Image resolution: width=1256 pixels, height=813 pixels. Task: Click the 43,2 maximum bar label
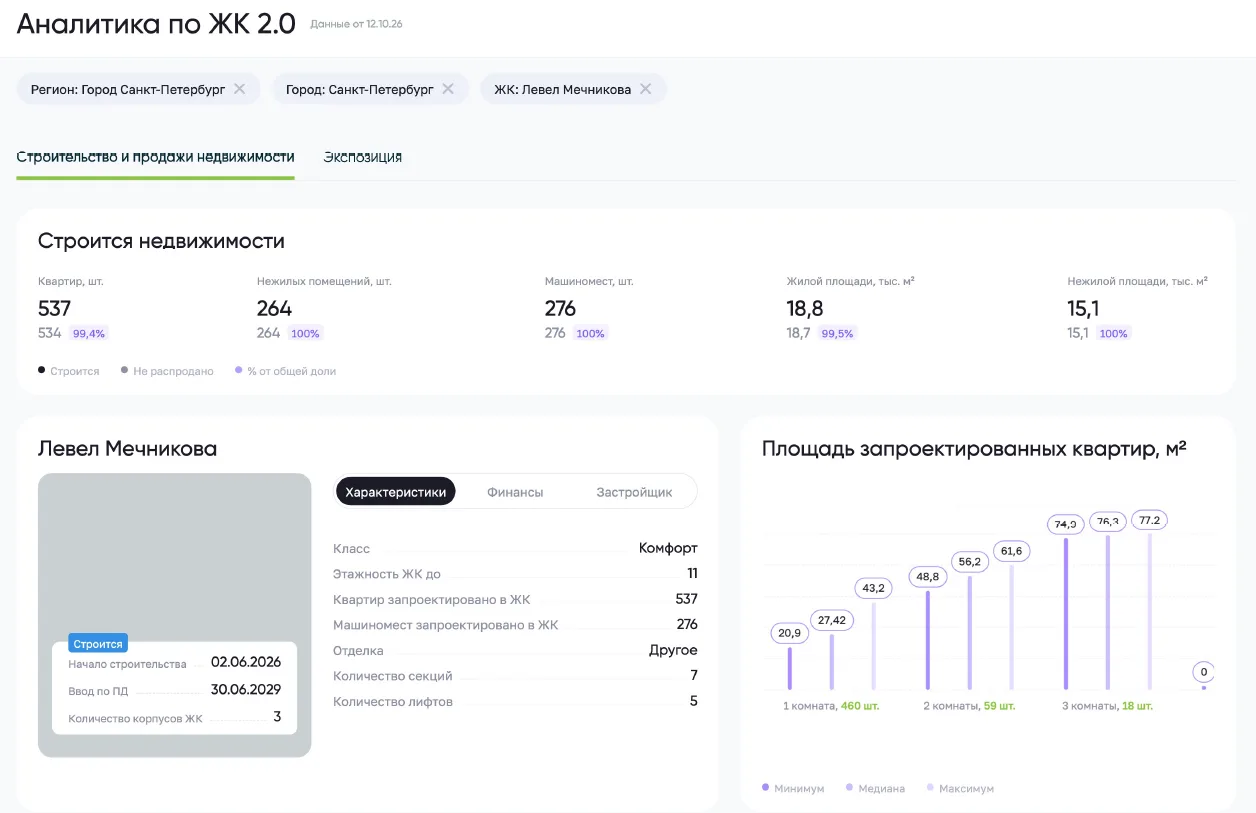873,587
